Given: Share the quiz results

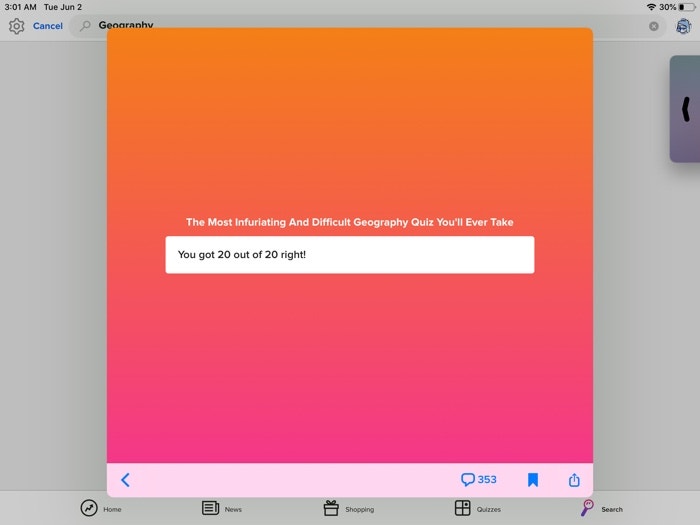Looking at the screenshot, I should [x=574, y=480].
